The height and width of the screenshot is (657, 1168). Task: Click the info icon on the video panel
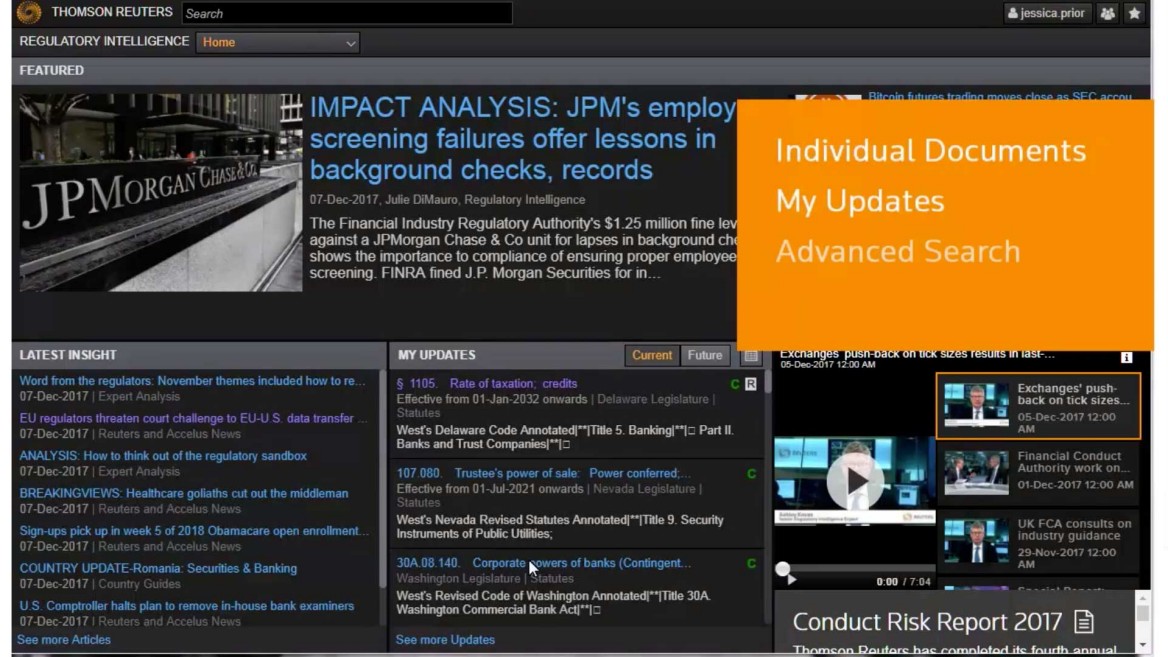(1127, 356)
